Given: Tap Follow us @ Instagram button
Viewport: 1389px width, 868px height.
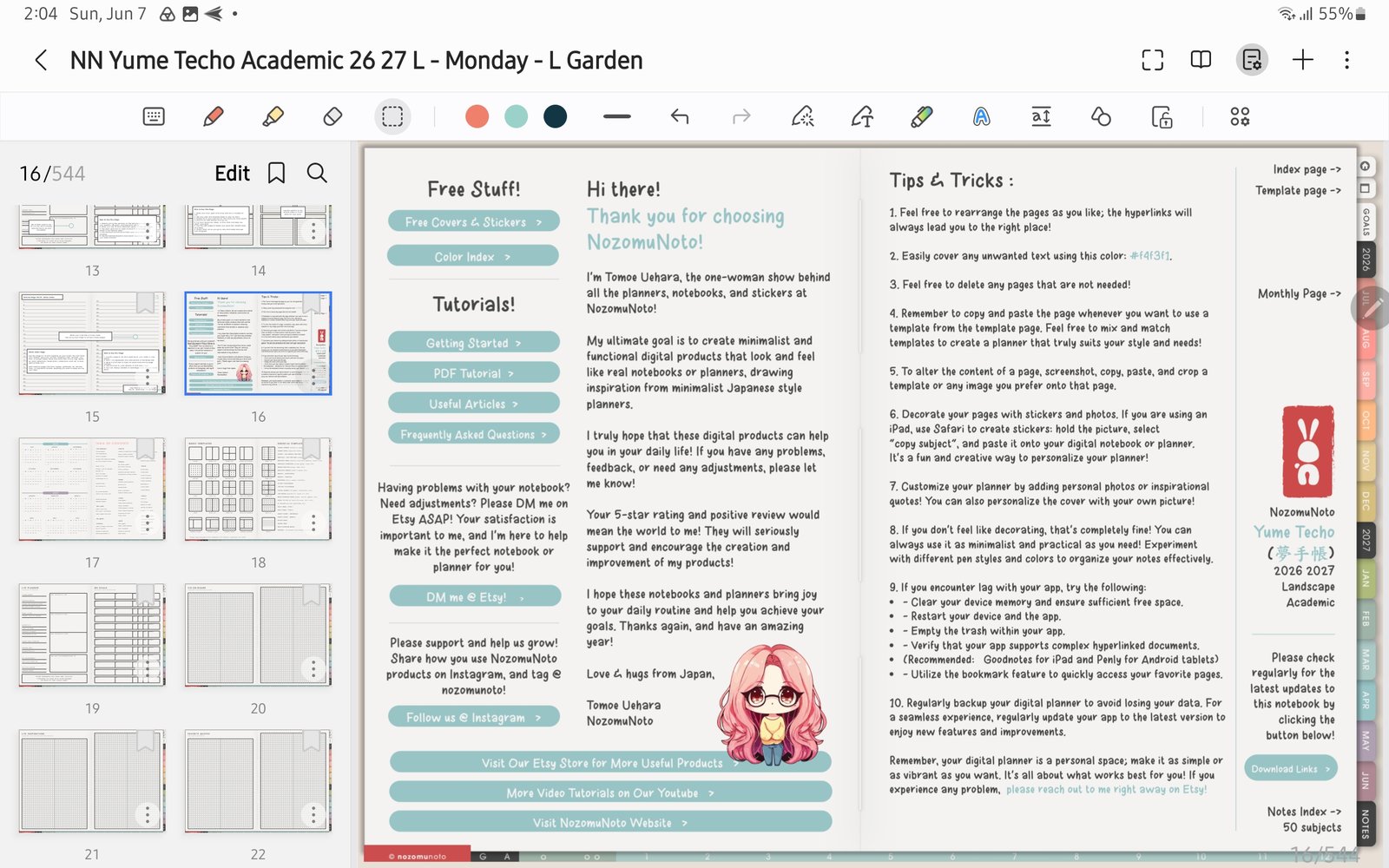Looking at the screenshot, I should click(473, 717).
